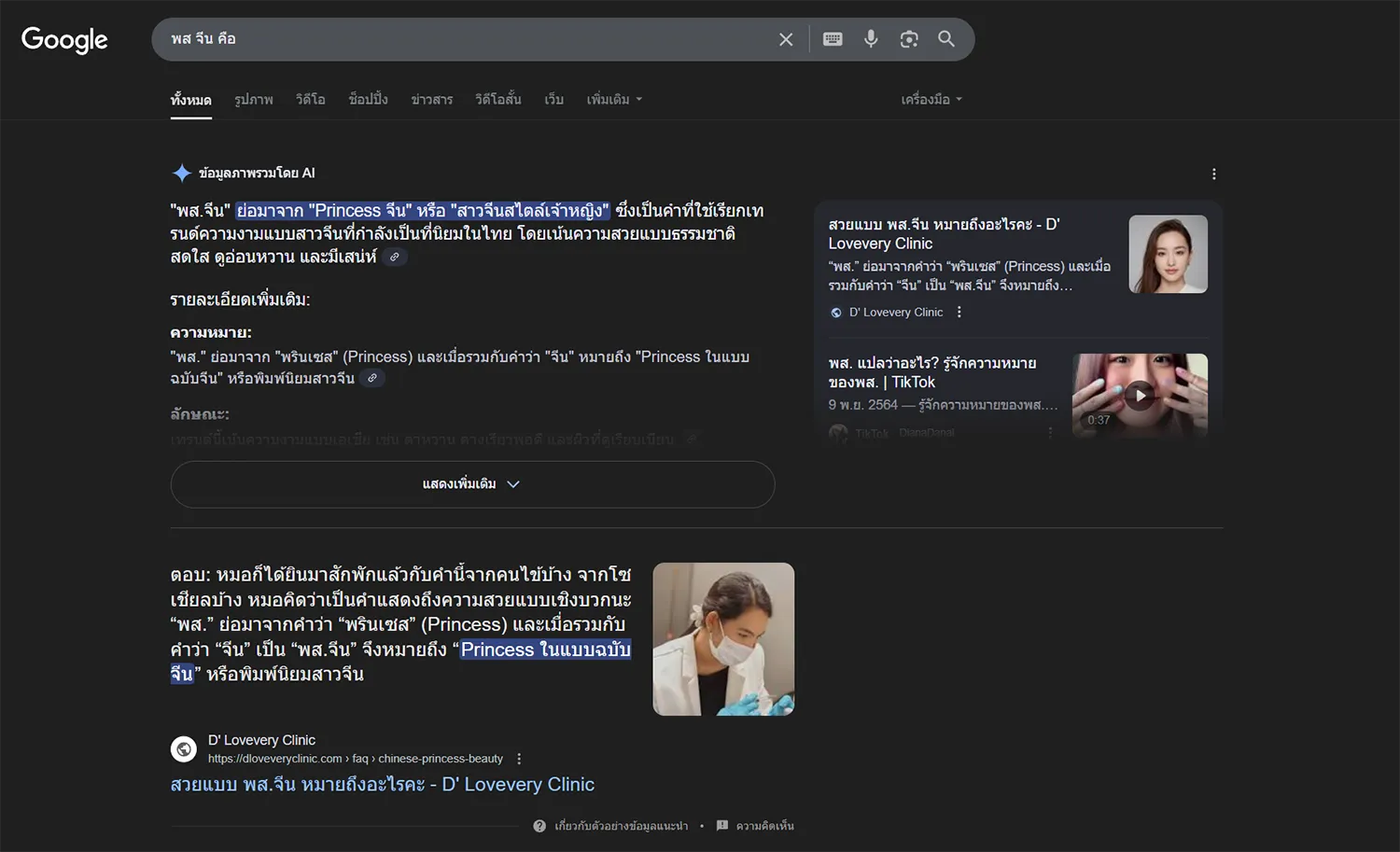Play the TikTok video thumbnail
This screenshot has width=1400, height=852.
pyautogui.click(x=1140, y=395)
